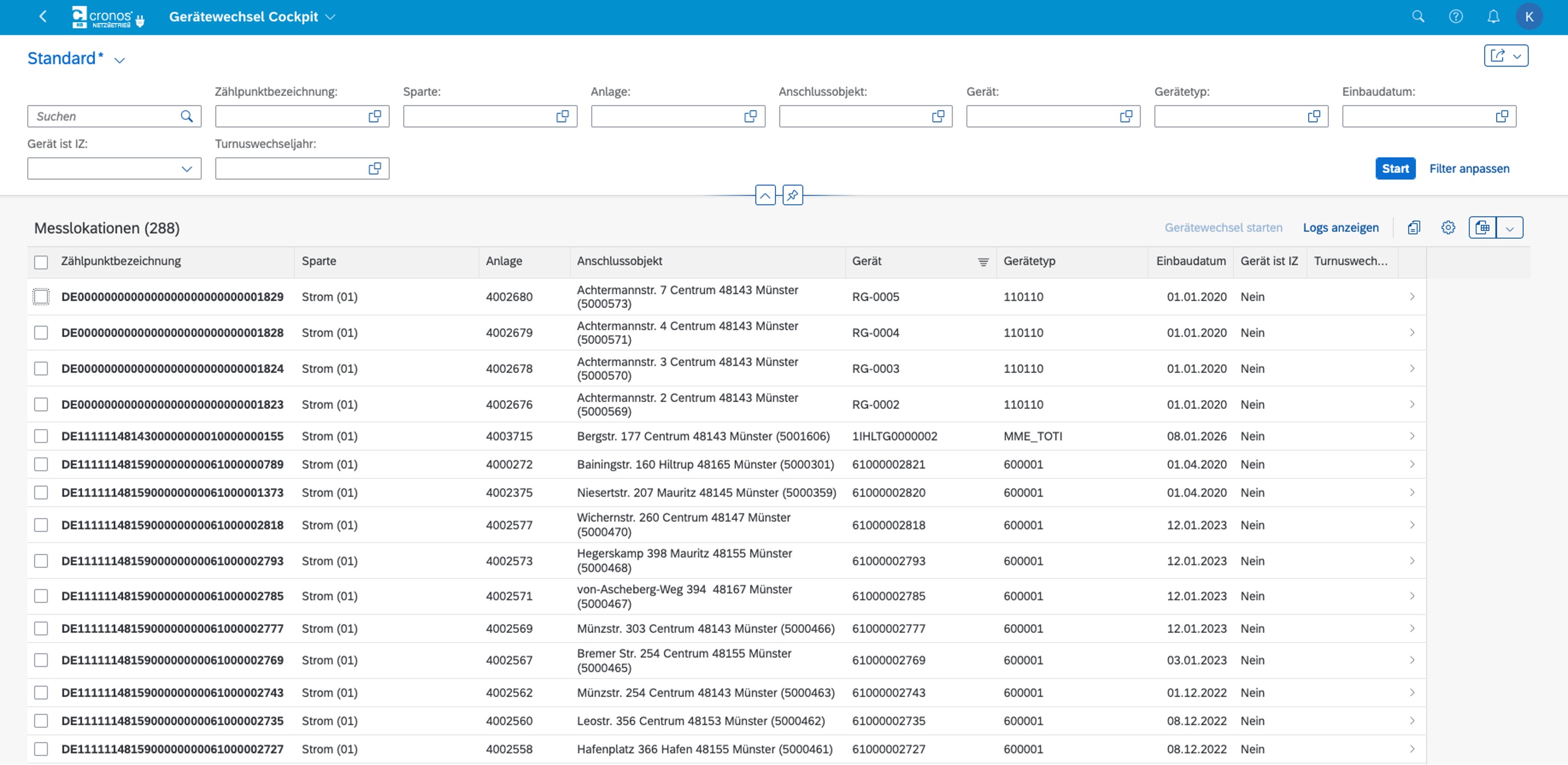Tick checkbox for row with device 1IHLTG0000002
Viewport: 1568px width, 765px height.
coord(41,436)
